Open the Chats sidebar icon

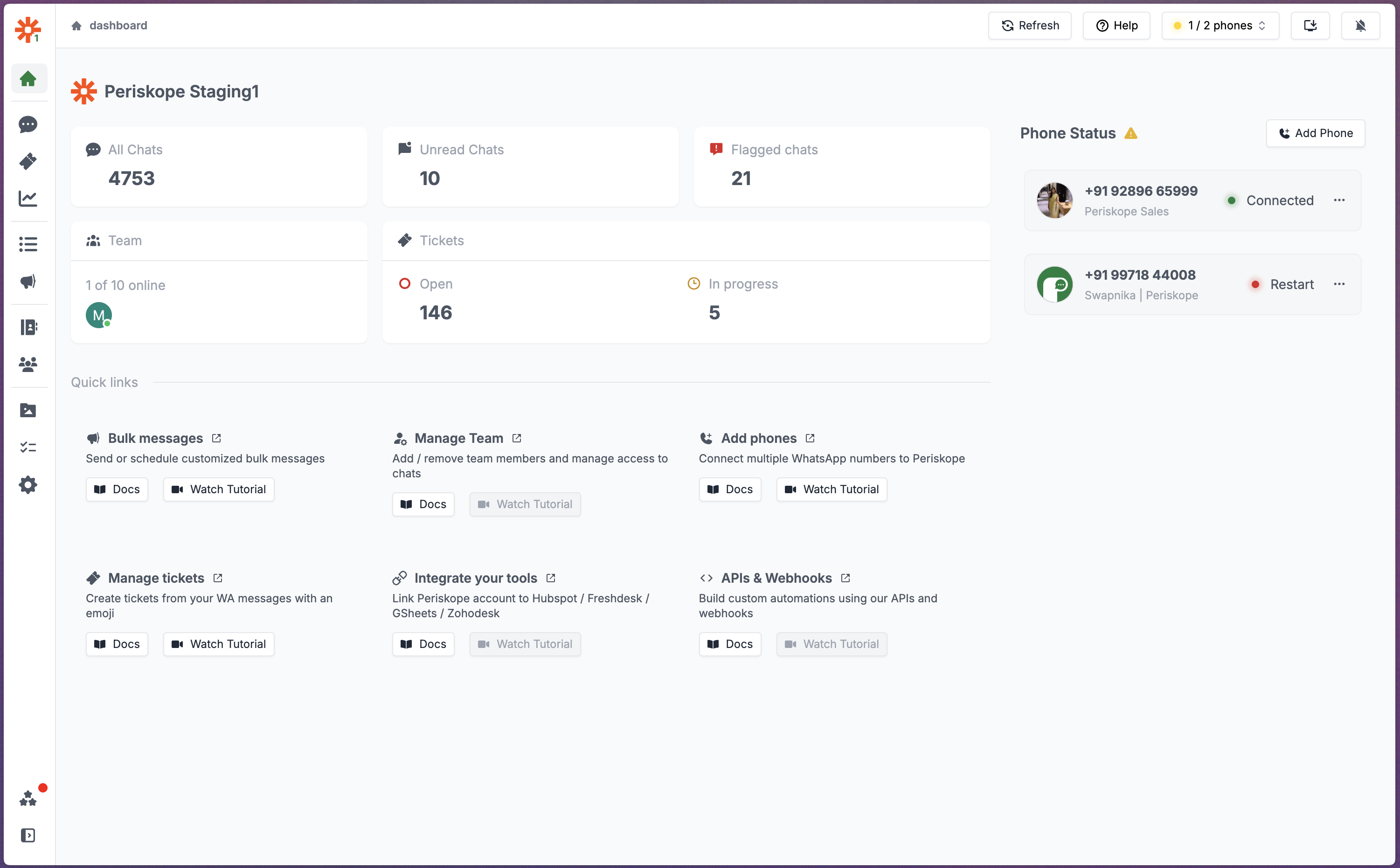coord(28,124)
